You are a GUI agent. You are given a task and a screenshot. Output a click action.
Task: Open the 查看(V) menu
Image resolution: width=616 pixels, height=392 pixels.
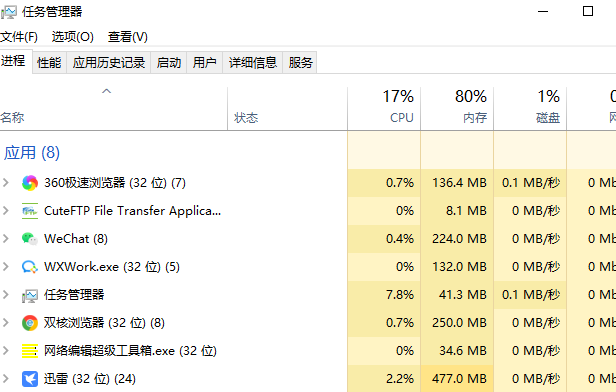click(x=128, y=37)
